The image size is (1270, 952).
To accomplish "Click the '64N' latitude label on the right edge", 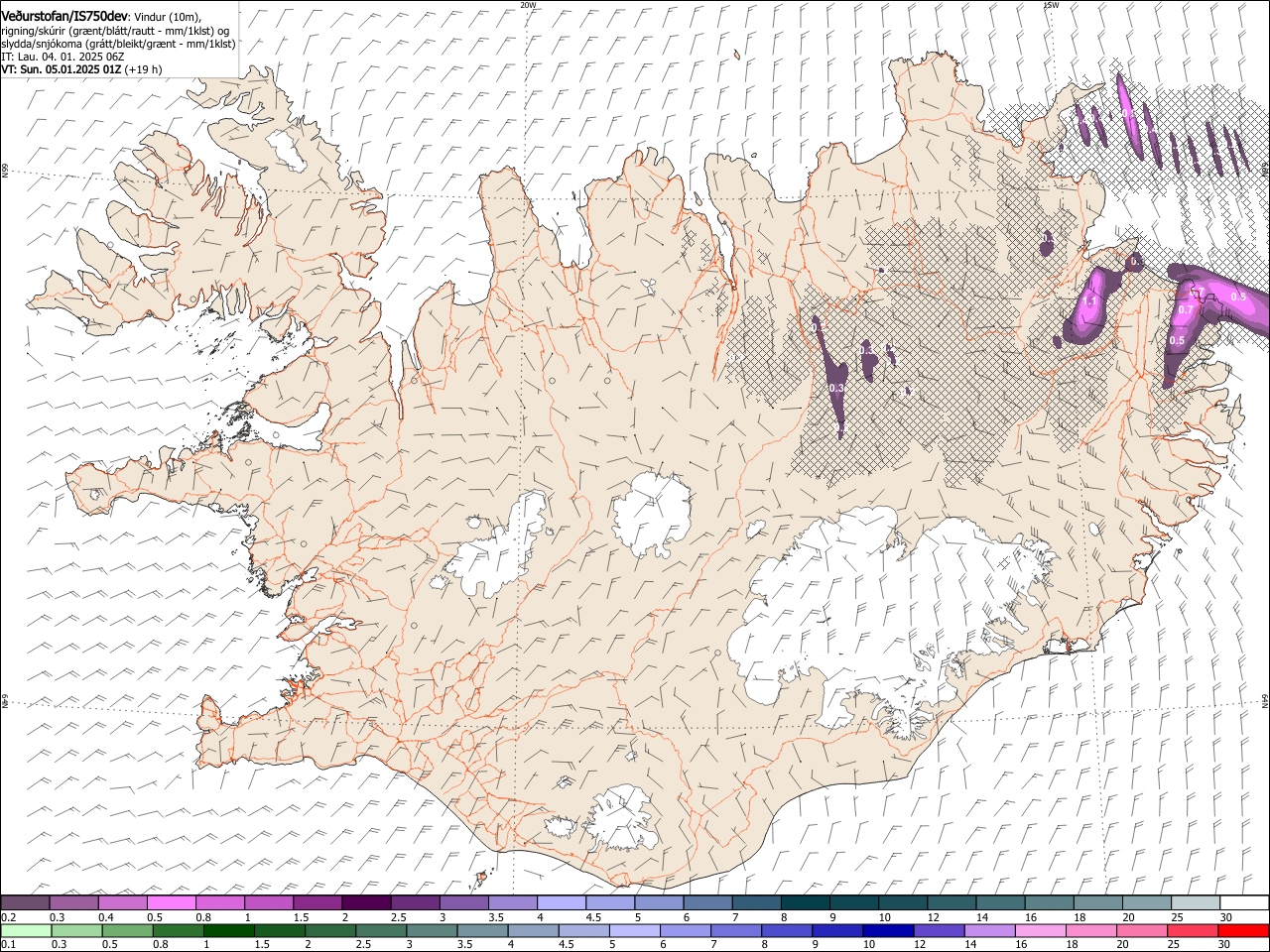I will click(1265, 701).
